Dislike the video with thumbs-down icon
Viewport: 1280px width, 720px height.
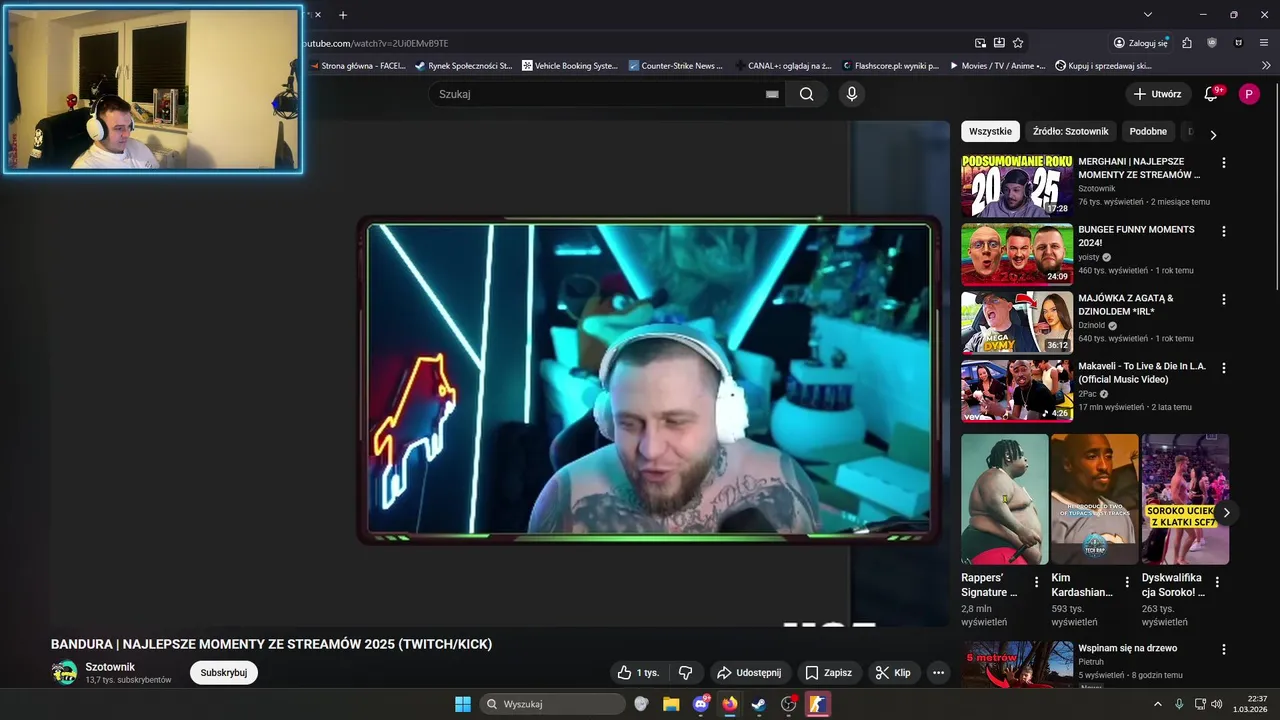[x=685, y=673]
